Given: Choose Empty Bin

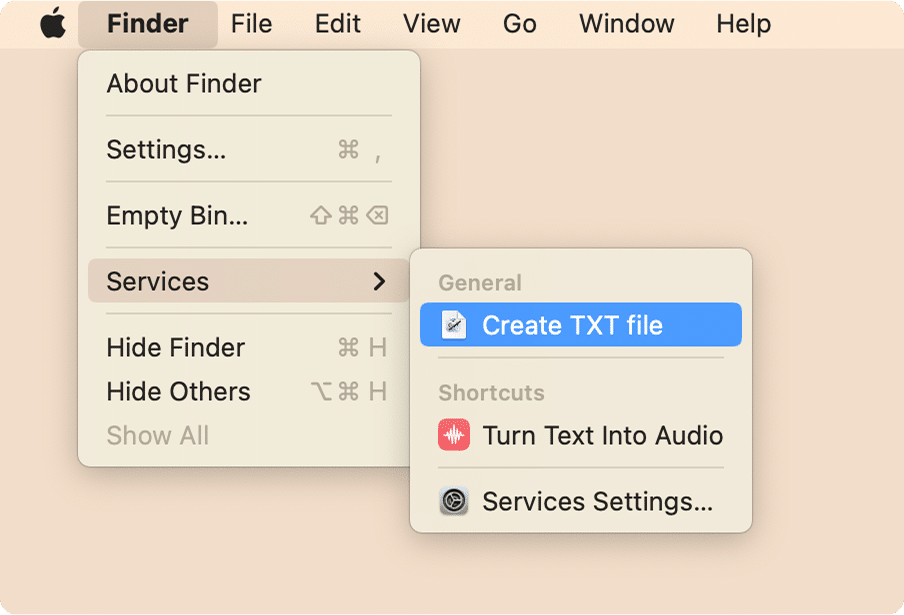Looking at the screenshot, I should tap(177, 216).
